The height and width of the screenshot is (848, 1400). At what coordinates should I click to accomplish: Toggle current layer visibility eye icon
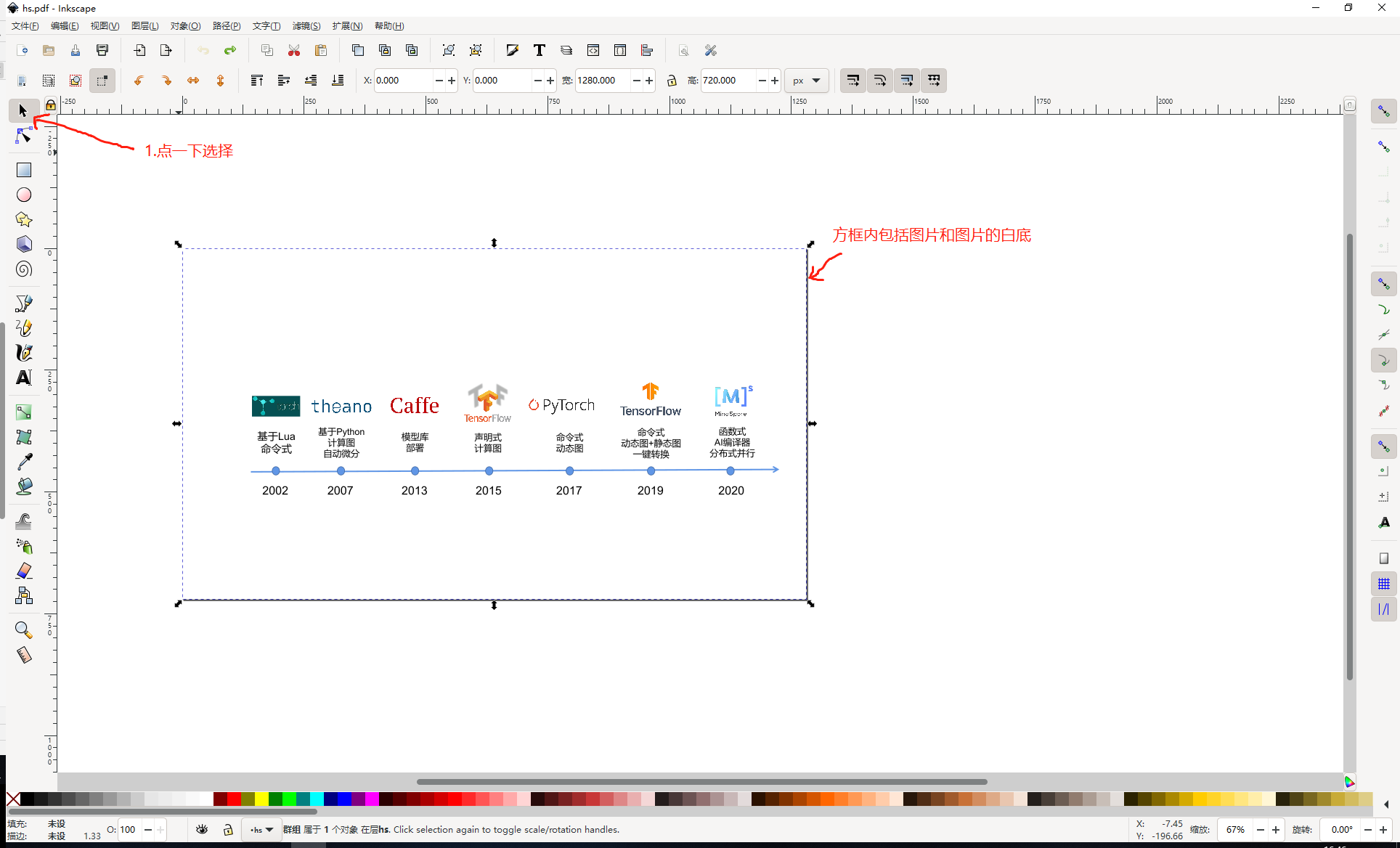pos(202,829)
